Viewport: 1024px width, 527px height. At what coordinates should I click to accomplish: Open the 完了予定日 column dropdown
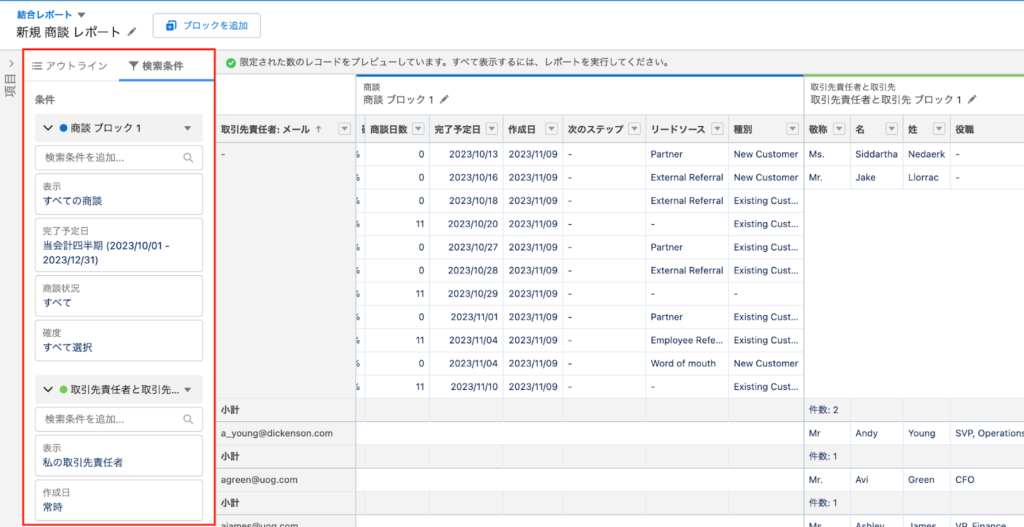491,129
